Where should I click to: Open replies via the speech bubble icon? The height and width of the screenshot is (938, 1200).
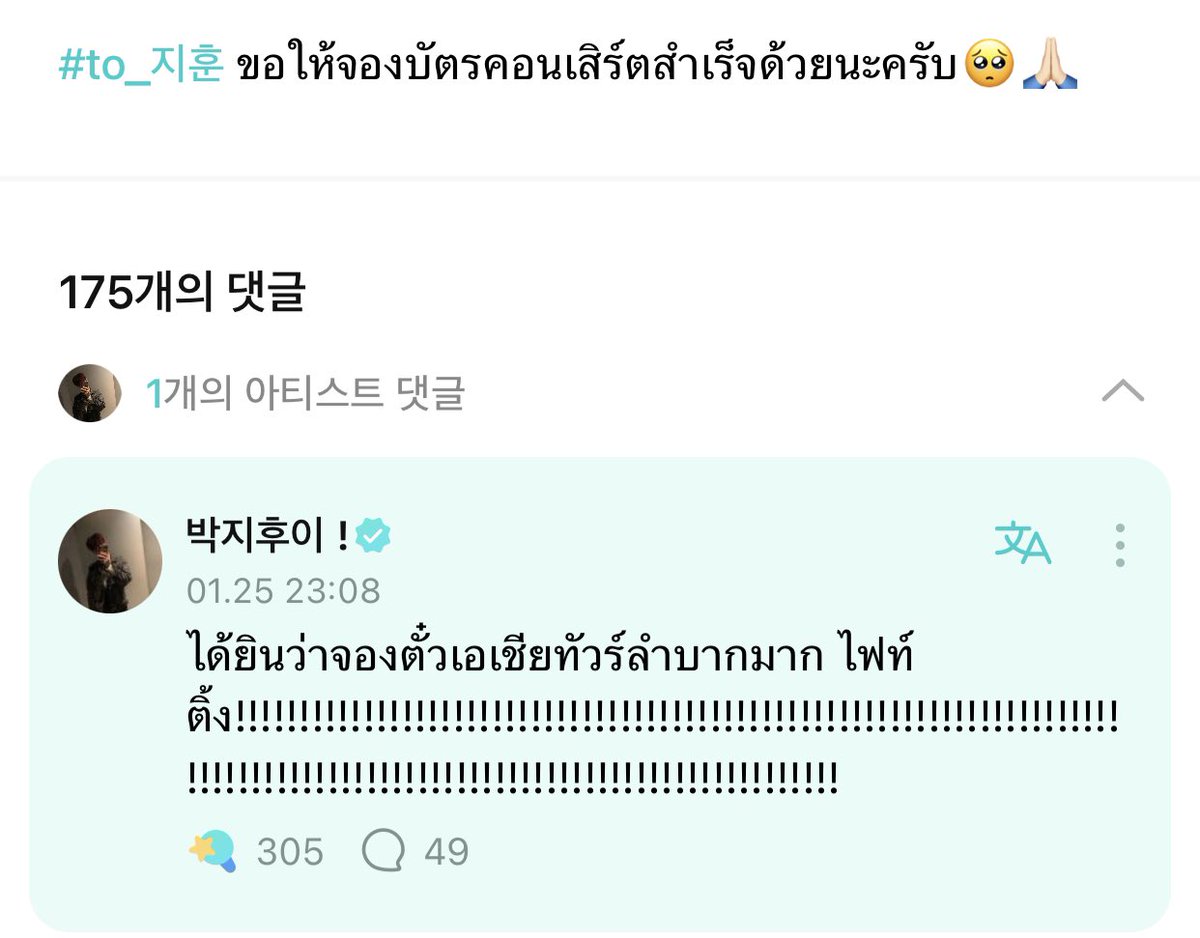click(384, 852)
